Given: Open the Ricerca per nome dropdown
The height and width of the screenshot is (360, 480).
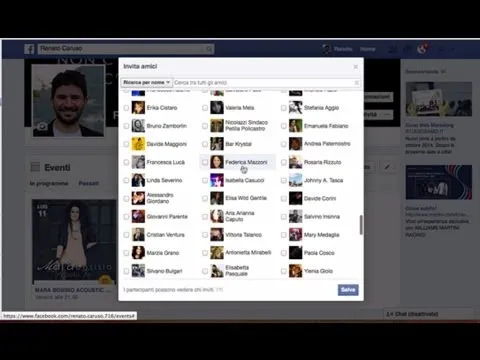Looking at the screenshot, I should click(147, 82).
